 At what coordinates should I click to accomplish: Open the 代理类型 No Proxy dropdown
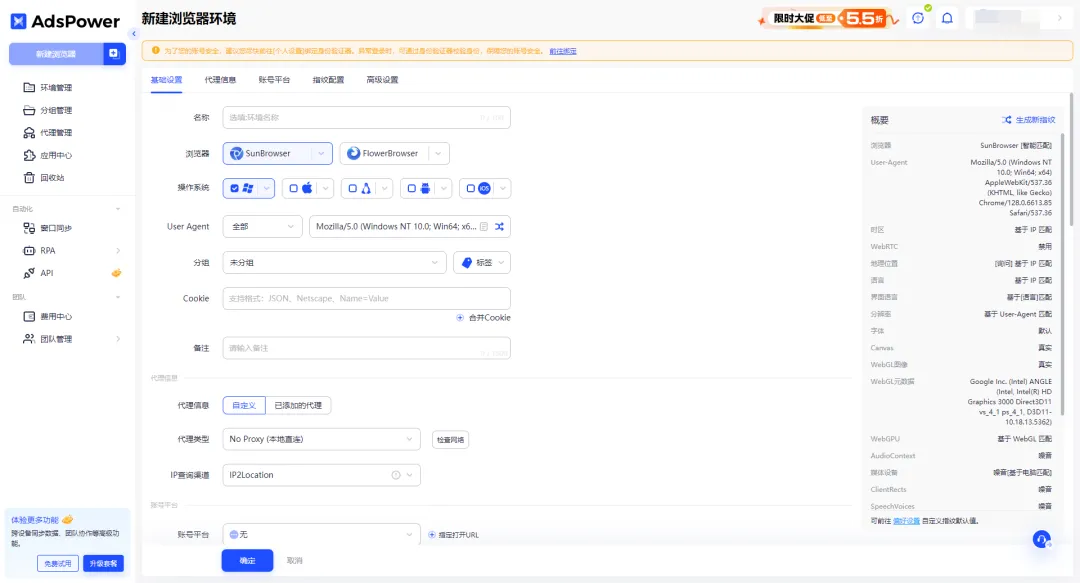pyautogui.click(x=320, y=439)
